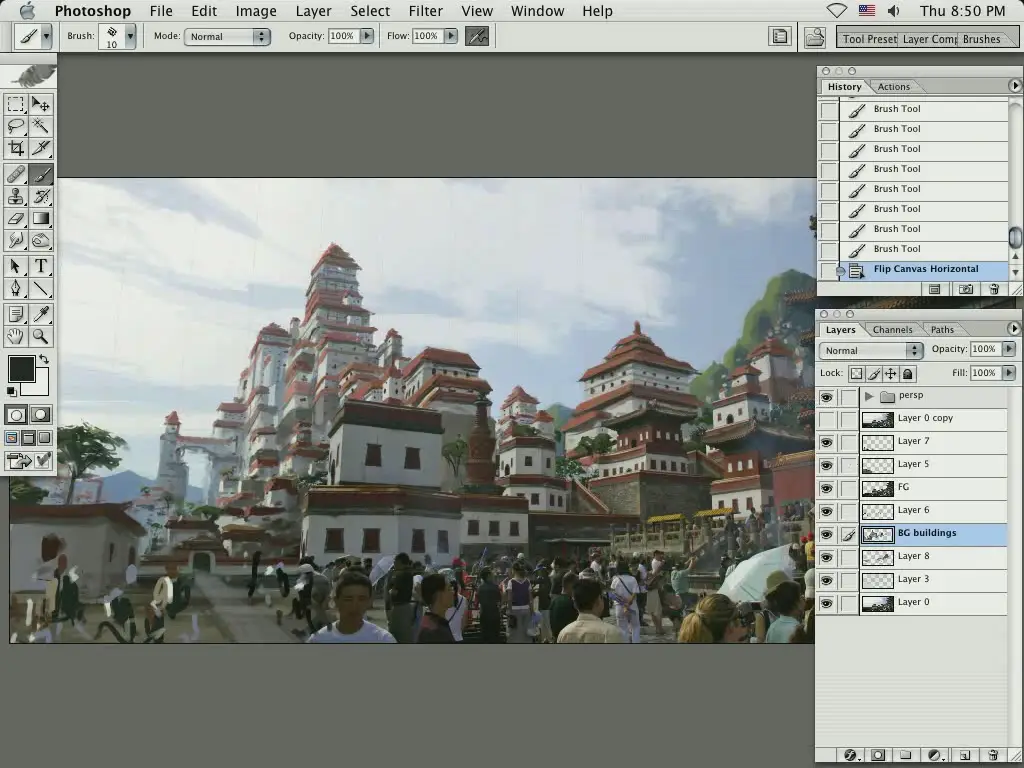Open the Opacity slider arrow in options bar
1024x768 pixels.
(367, 36)
